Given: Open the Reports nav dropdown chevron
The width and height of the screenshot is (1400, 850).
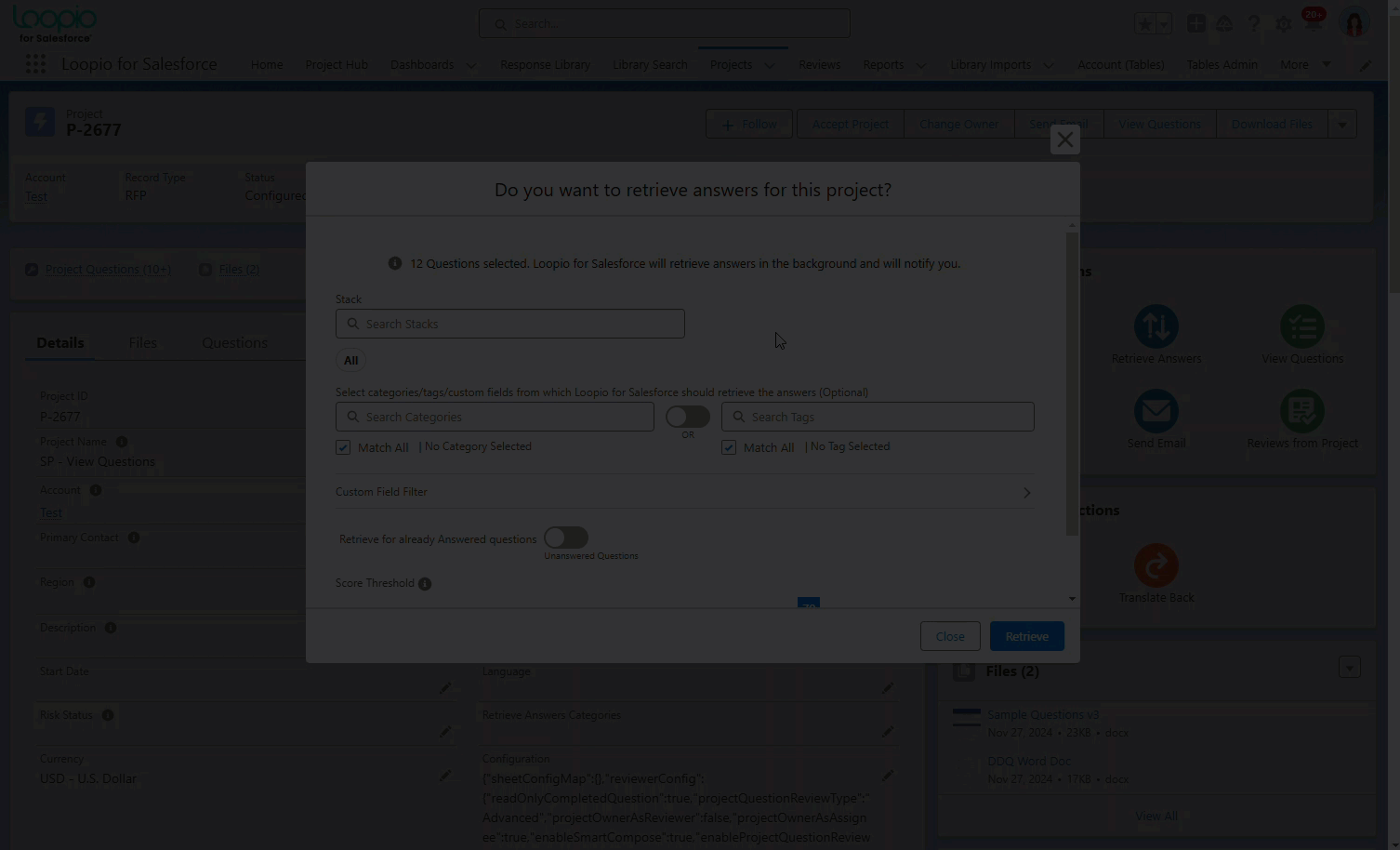Looking at the screenshot, I should pos(921,65).
